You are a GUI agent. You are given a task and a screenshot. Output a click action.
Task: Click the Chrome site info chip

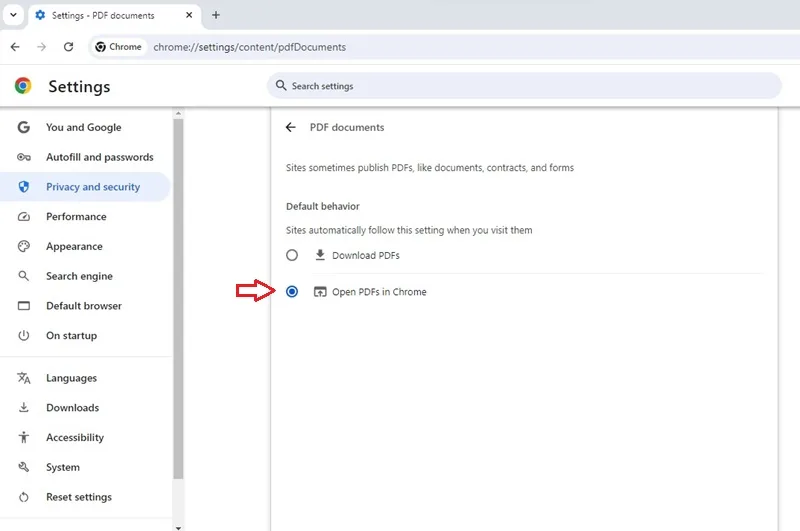(119, 47)
